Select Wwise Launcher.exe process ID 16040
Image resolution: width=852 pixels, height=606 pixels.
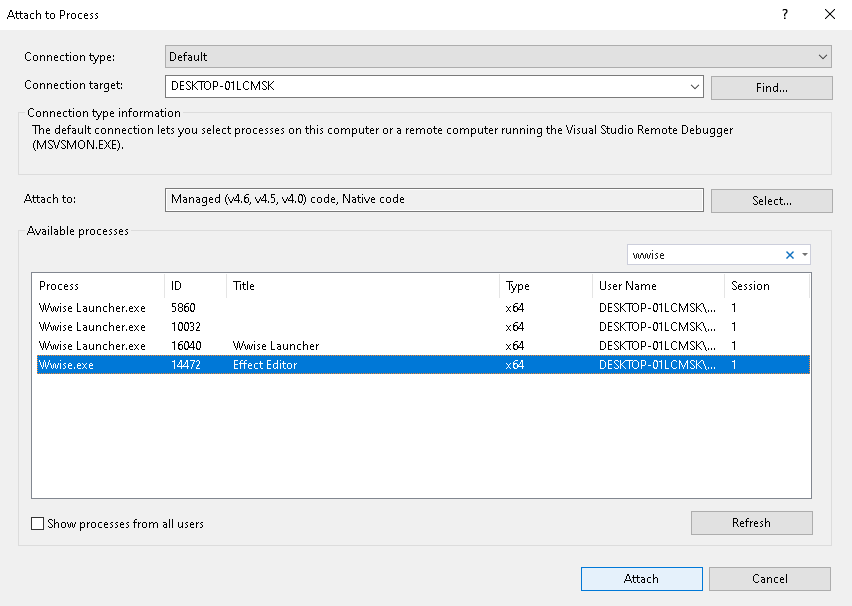423,346
